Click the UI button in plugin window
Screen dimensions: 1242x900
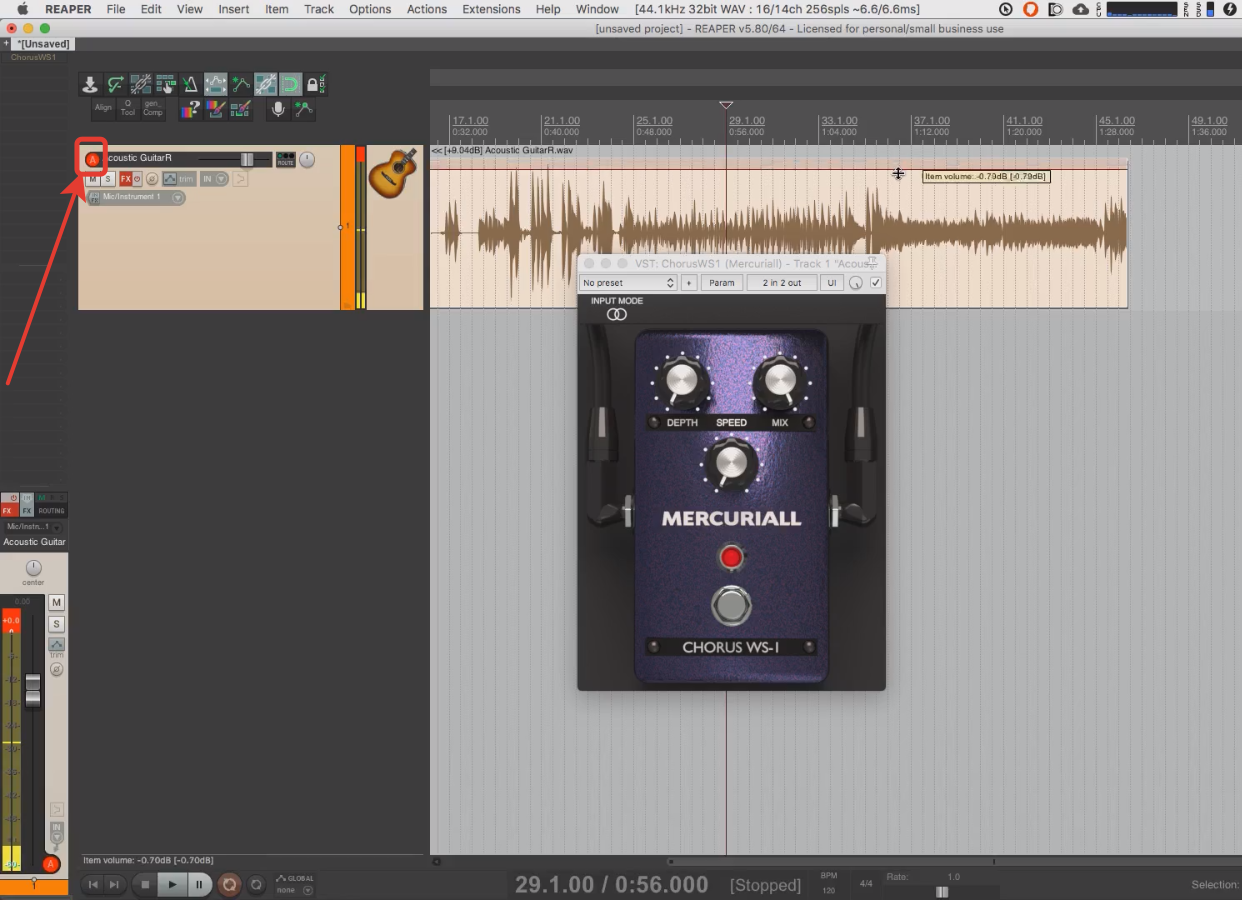pos(832,283)
